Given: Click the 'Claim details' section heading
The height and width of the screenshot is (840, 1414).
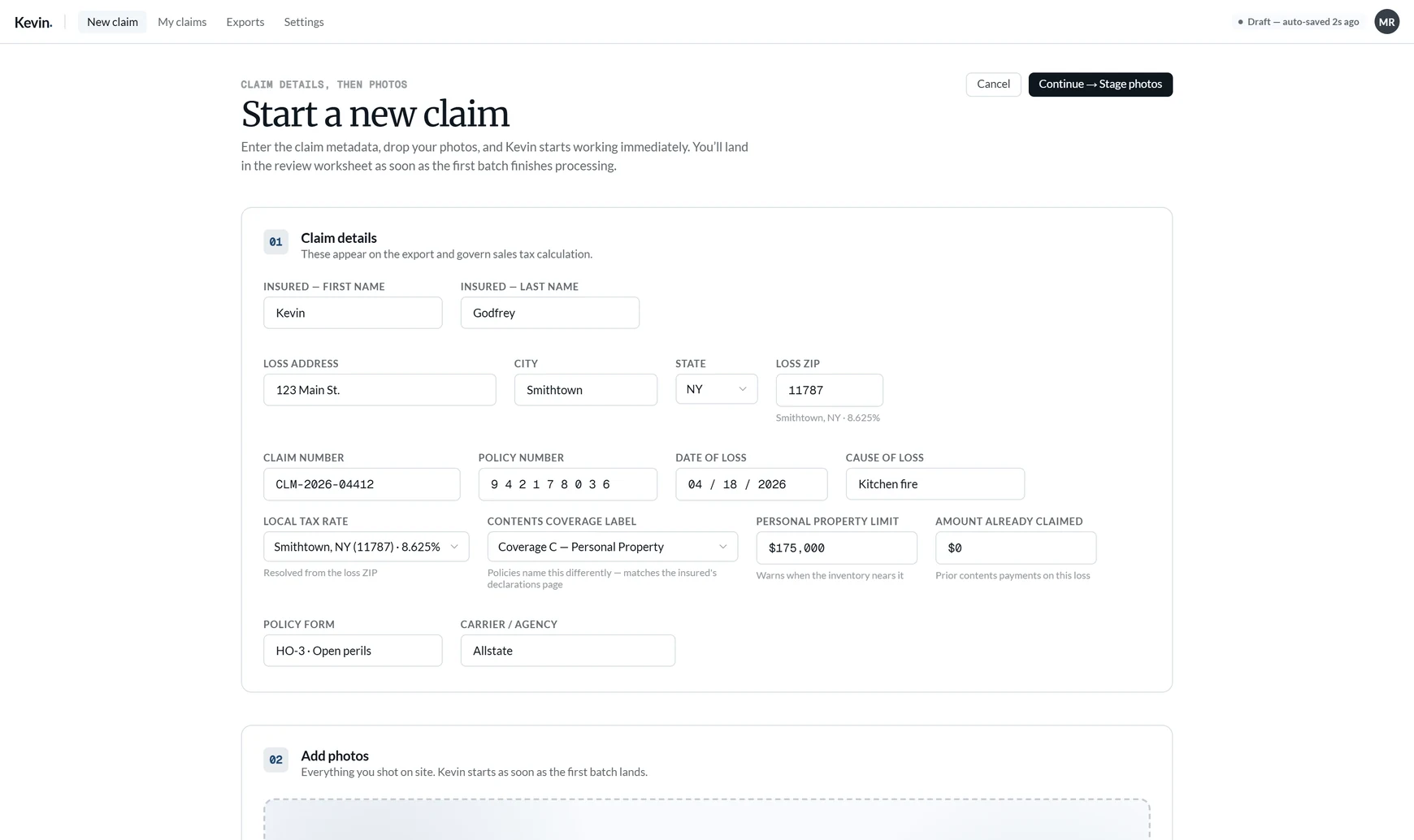Looking at the screenshot, I should point(339,238).
